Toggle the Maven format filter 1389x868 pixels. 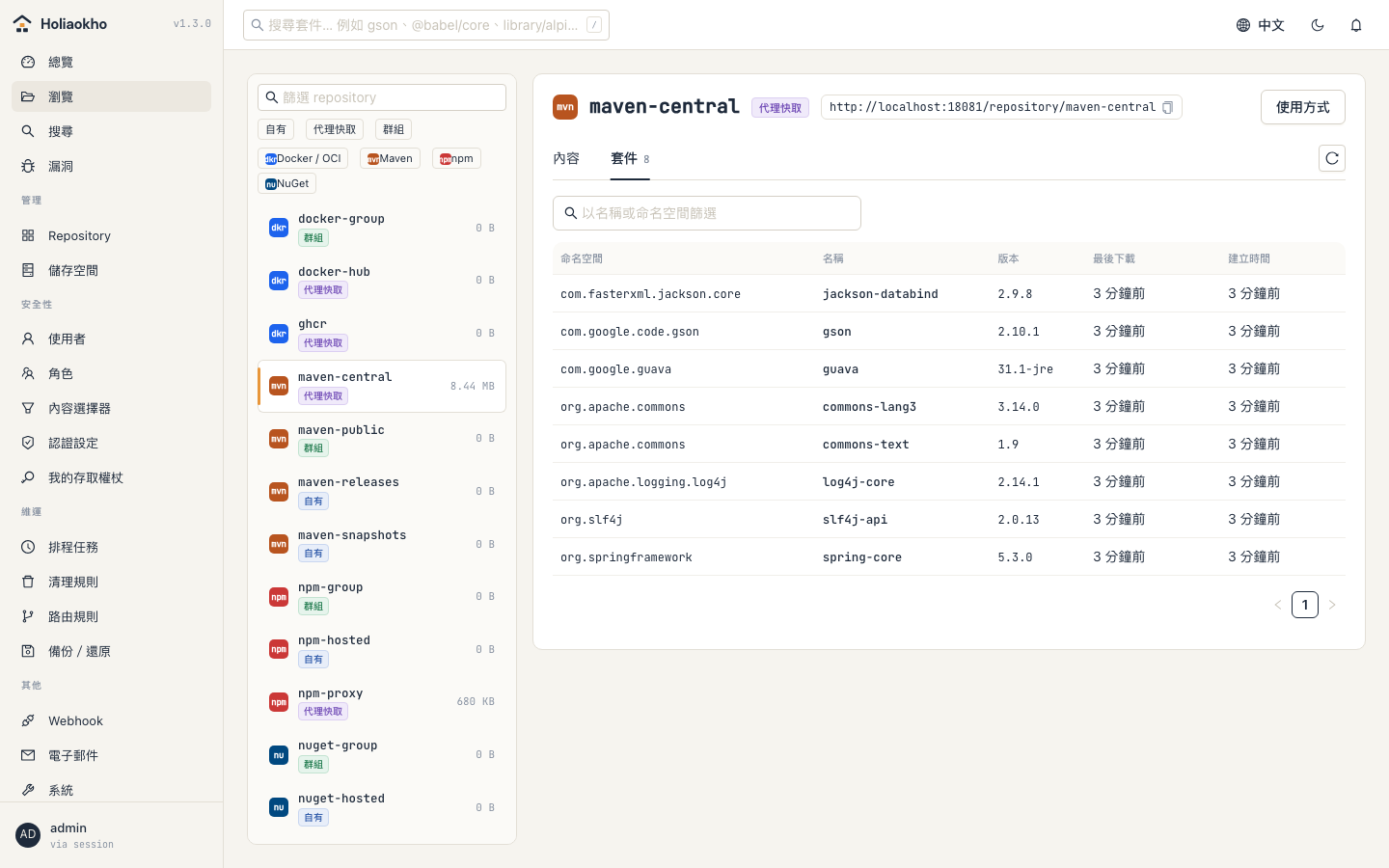tap(390, 158)
